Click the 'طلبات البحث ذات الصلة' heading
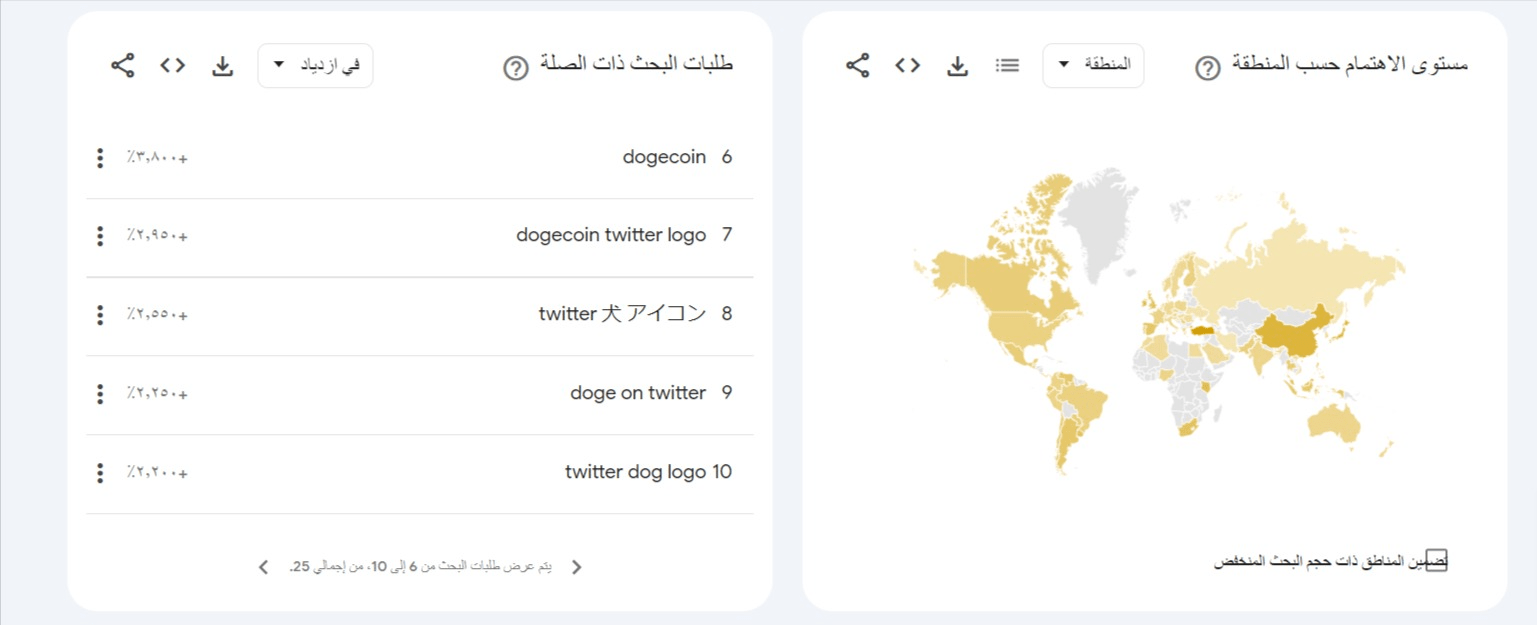Image resolution: width=1537 pixels, height=625 pixels. (x=636, y=64)
